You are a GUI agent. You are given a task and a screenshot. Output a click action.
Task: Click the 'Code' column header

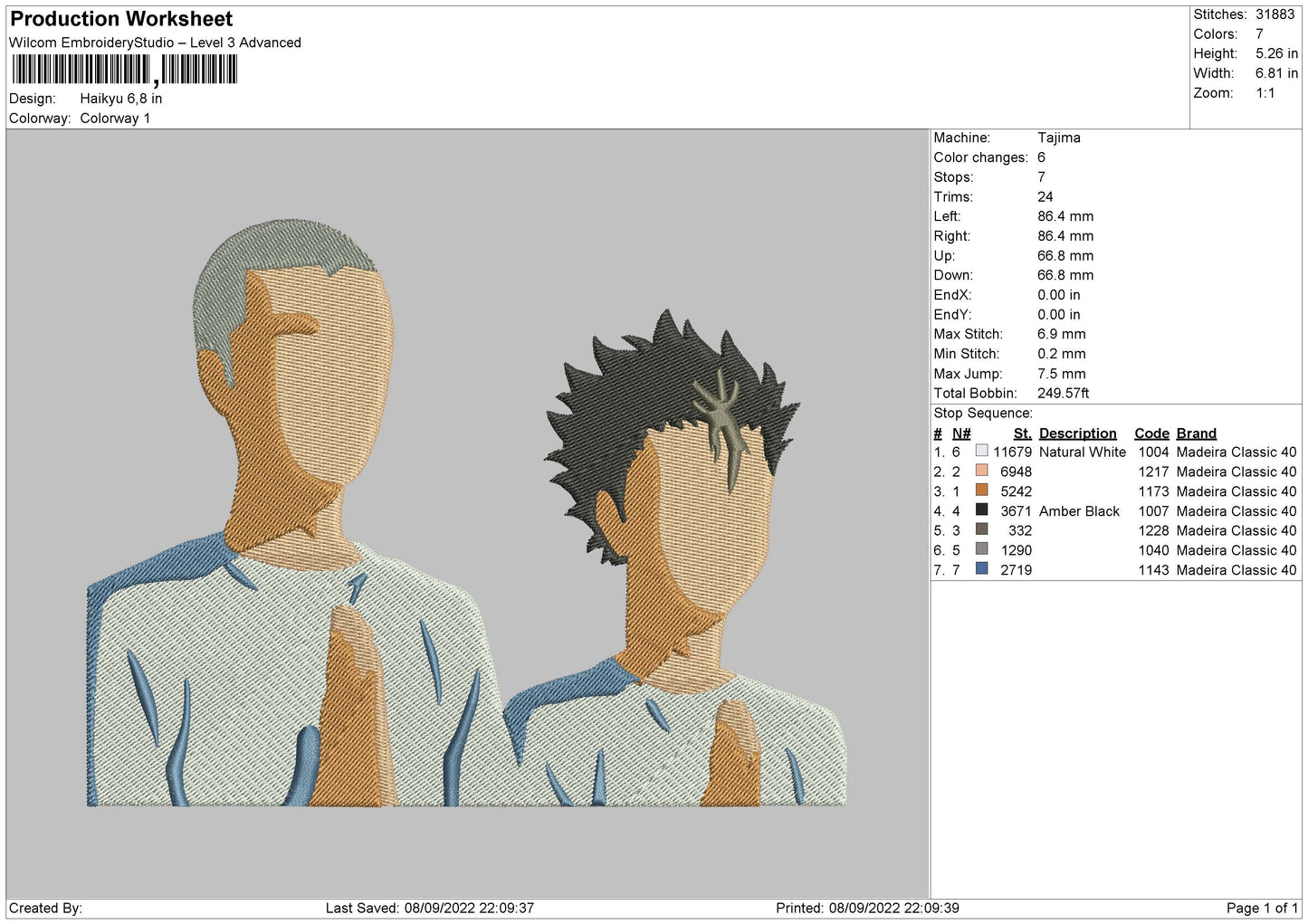coord(1151,433)
